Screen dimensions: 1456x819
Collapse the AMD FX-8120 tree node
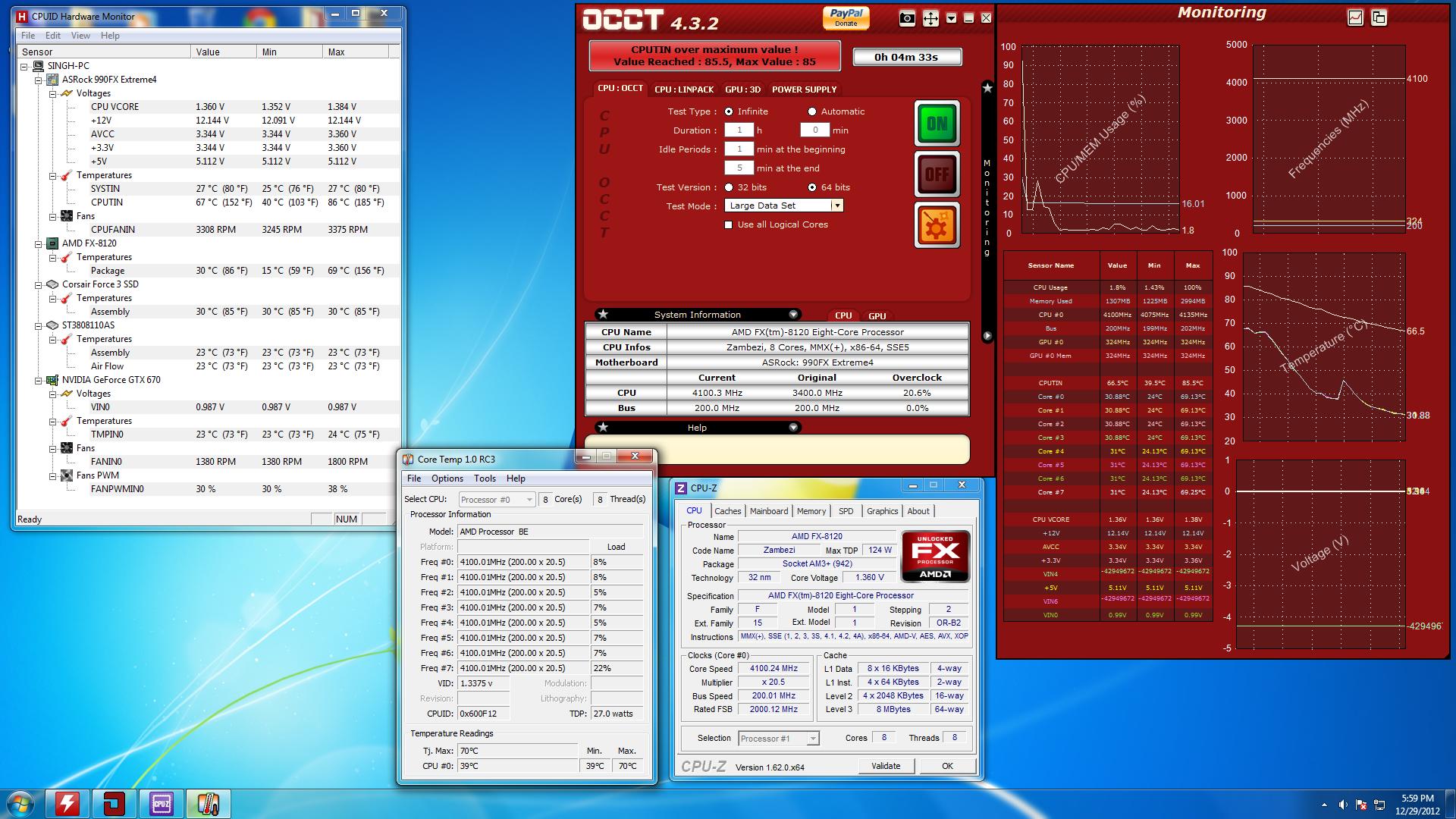pyautogui.click(x=39, y=243)
